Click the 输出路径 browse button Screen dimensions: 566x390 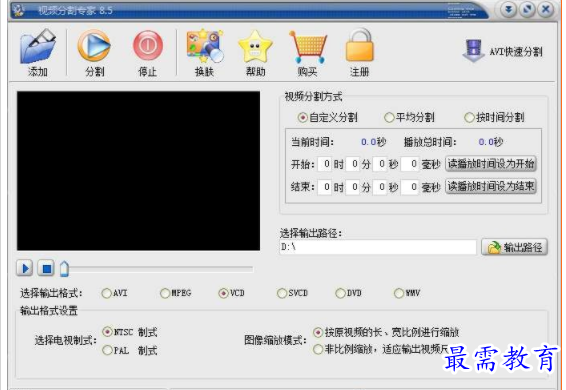pyautogui.click(x=515, y=247)
